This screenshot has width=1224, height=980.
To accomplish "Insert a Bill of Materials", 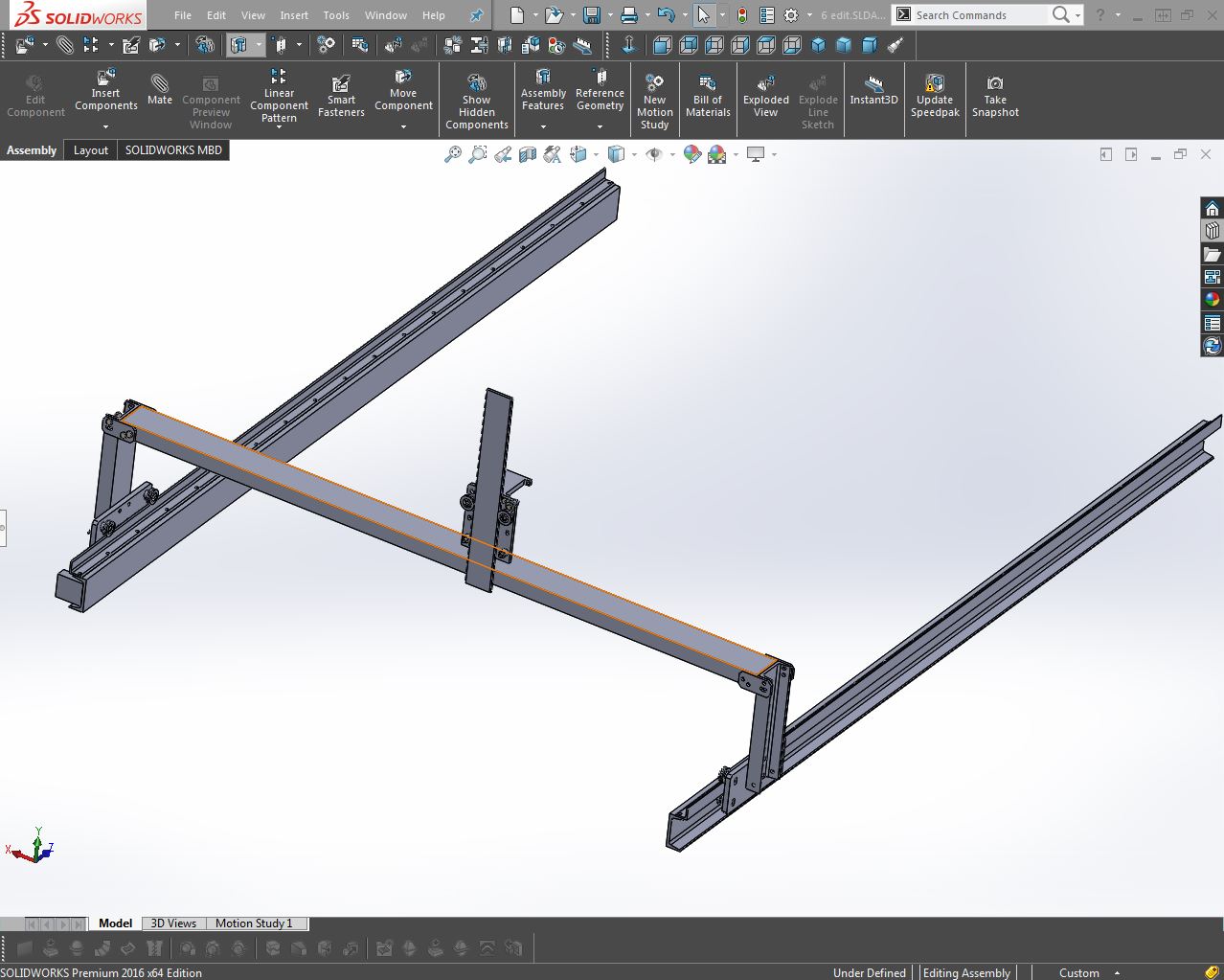I will click(708, 97).
